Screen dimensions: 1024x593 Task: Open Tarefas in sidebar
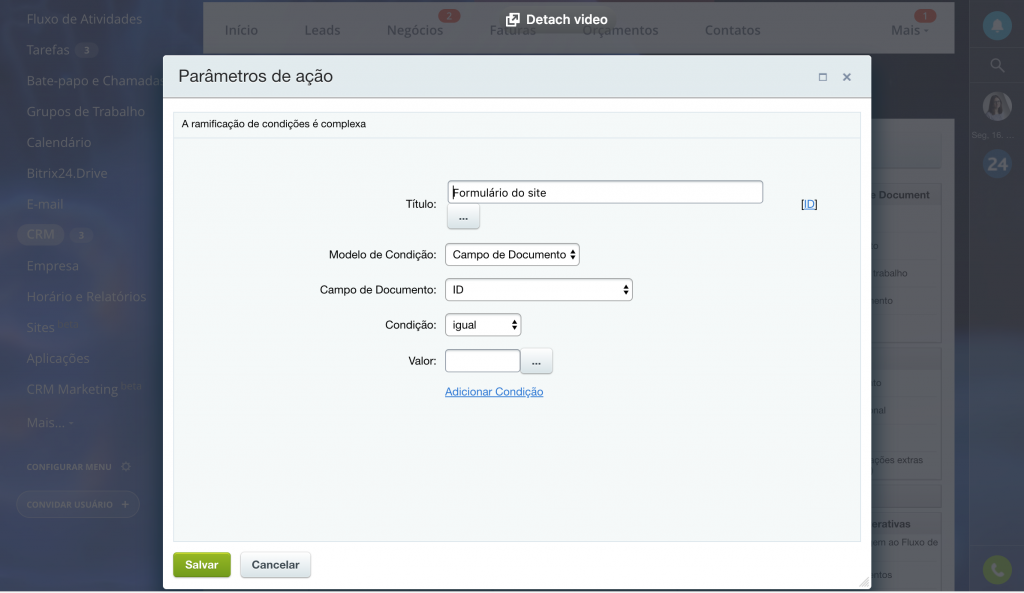click(48, 50)
